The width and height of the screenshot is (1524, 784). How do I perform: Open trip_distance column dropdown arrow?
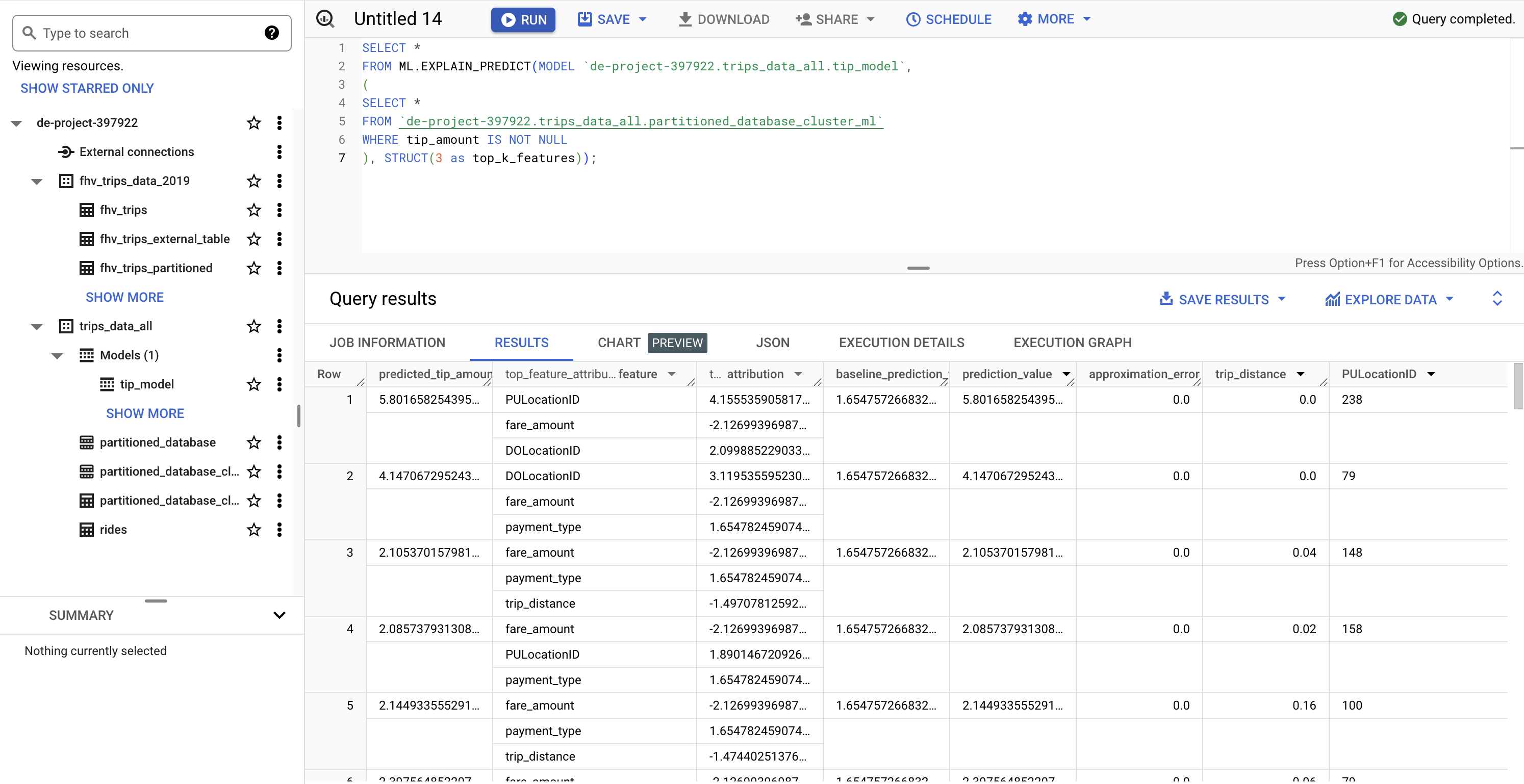1301,374
